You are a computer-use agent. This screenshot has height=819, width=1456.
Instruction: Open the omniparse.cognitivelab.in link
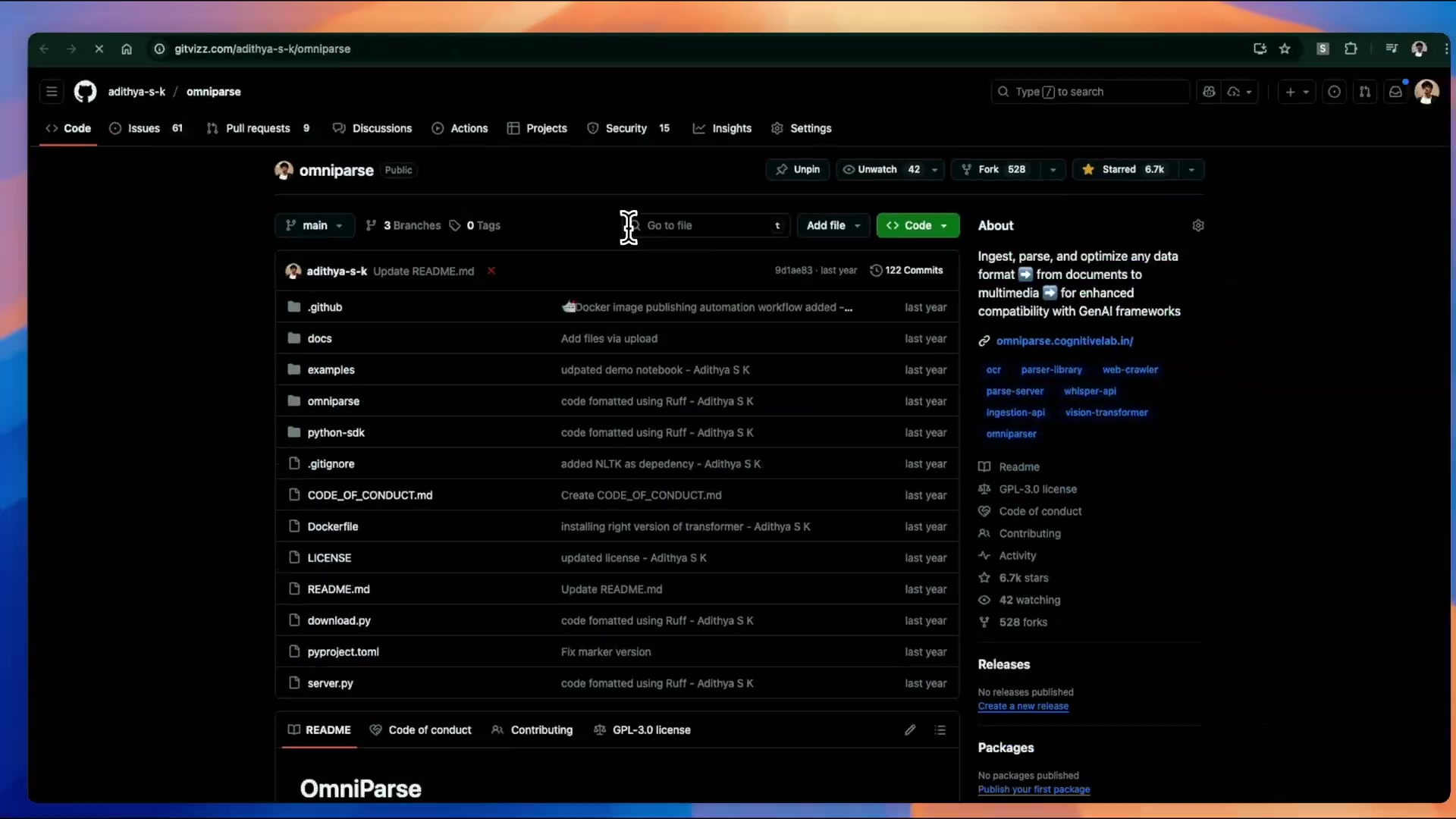pyautogui.click(x=1065, y=341)
